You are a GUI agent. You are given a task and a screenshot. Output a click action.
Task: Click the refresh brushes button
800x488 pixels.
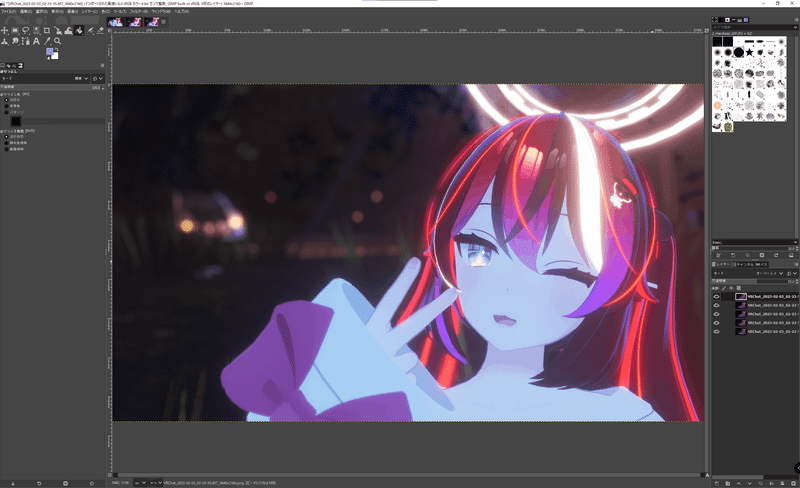(776, 255)
